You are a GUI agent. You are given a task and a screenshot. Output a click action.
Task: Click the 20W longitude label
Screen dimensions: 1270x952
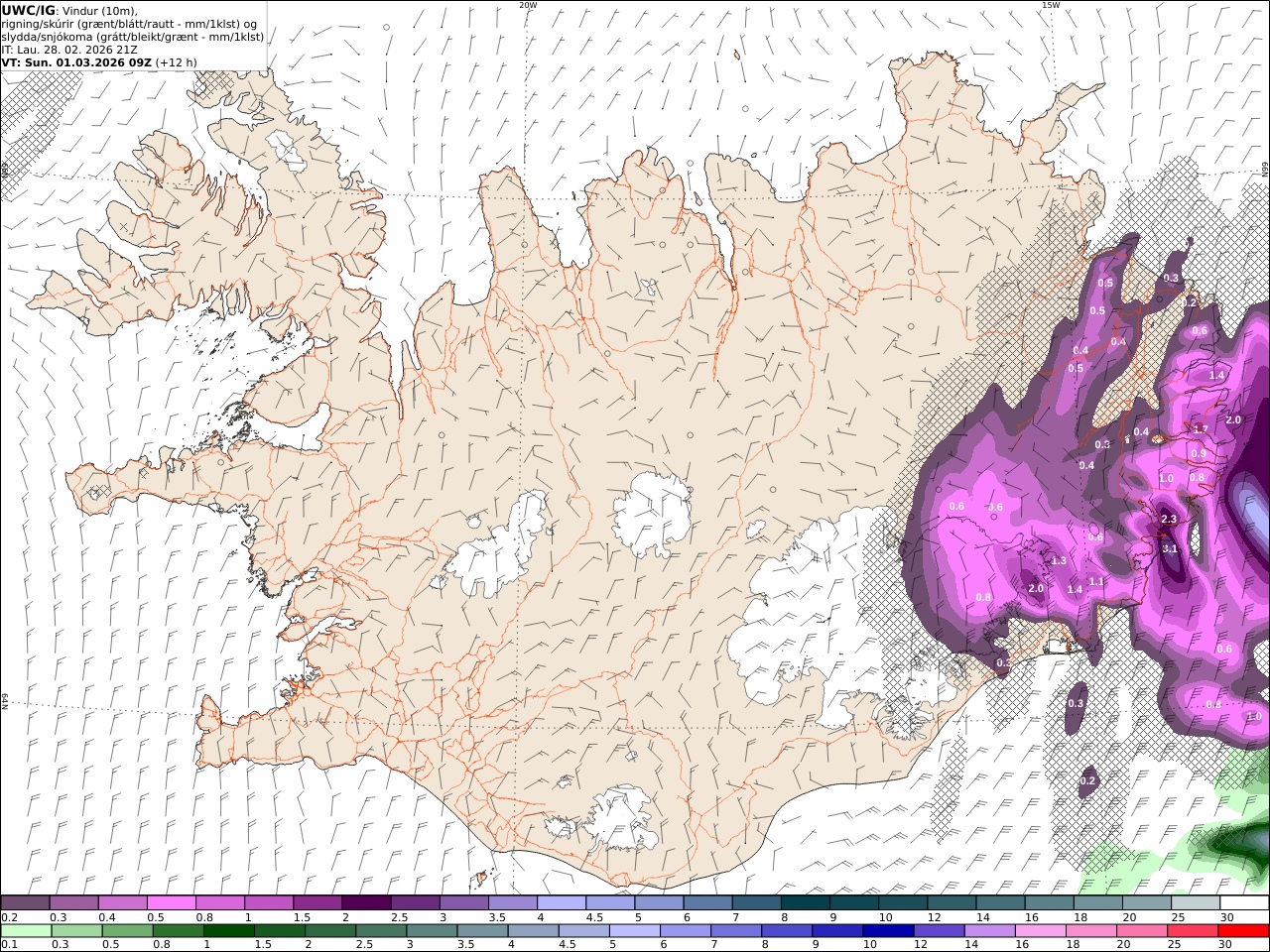tap(528, 5)
